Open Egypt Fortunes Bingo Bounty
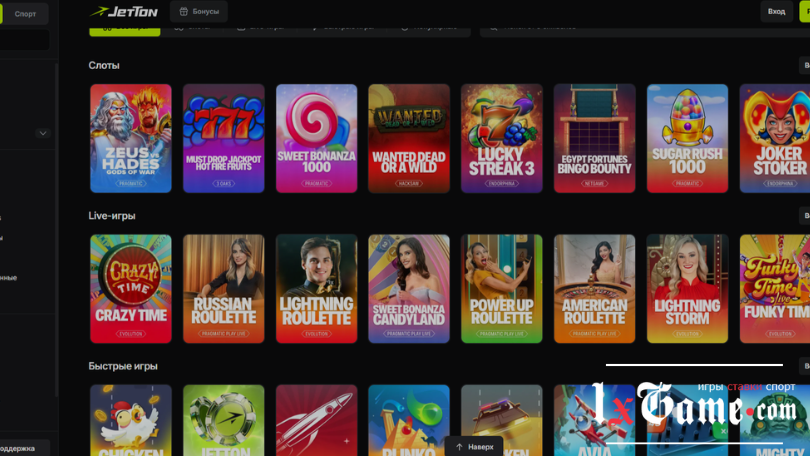 coord(594,138)
